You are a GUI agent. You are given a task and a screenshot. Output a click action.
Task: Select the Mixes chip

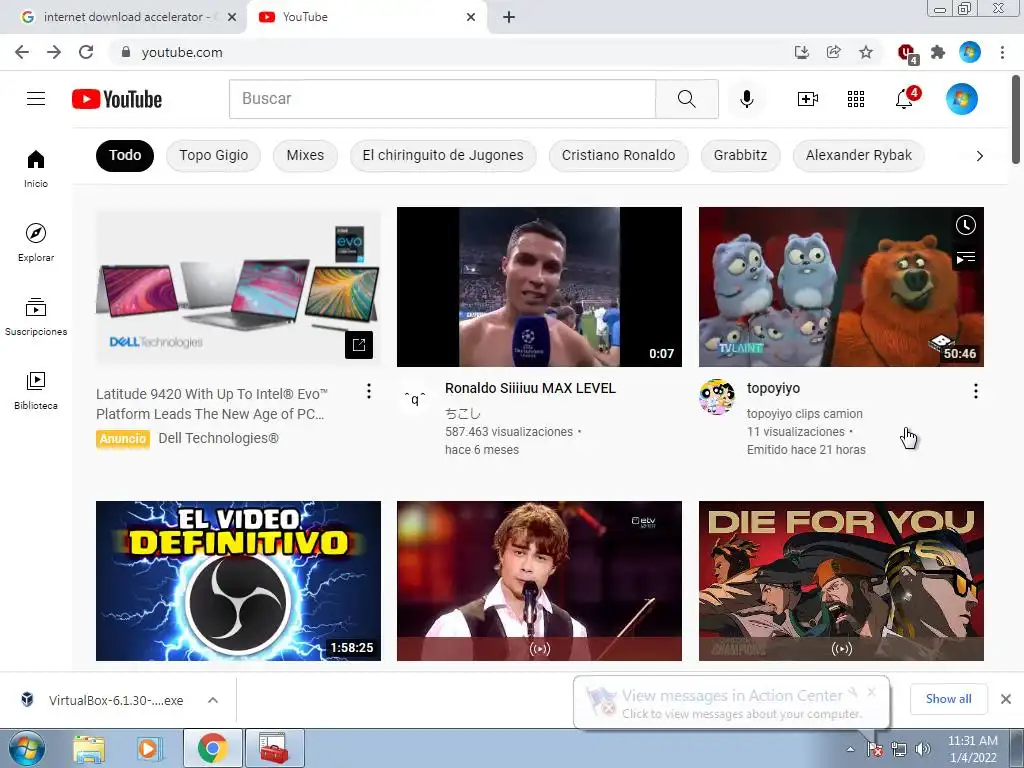(305, 155)
